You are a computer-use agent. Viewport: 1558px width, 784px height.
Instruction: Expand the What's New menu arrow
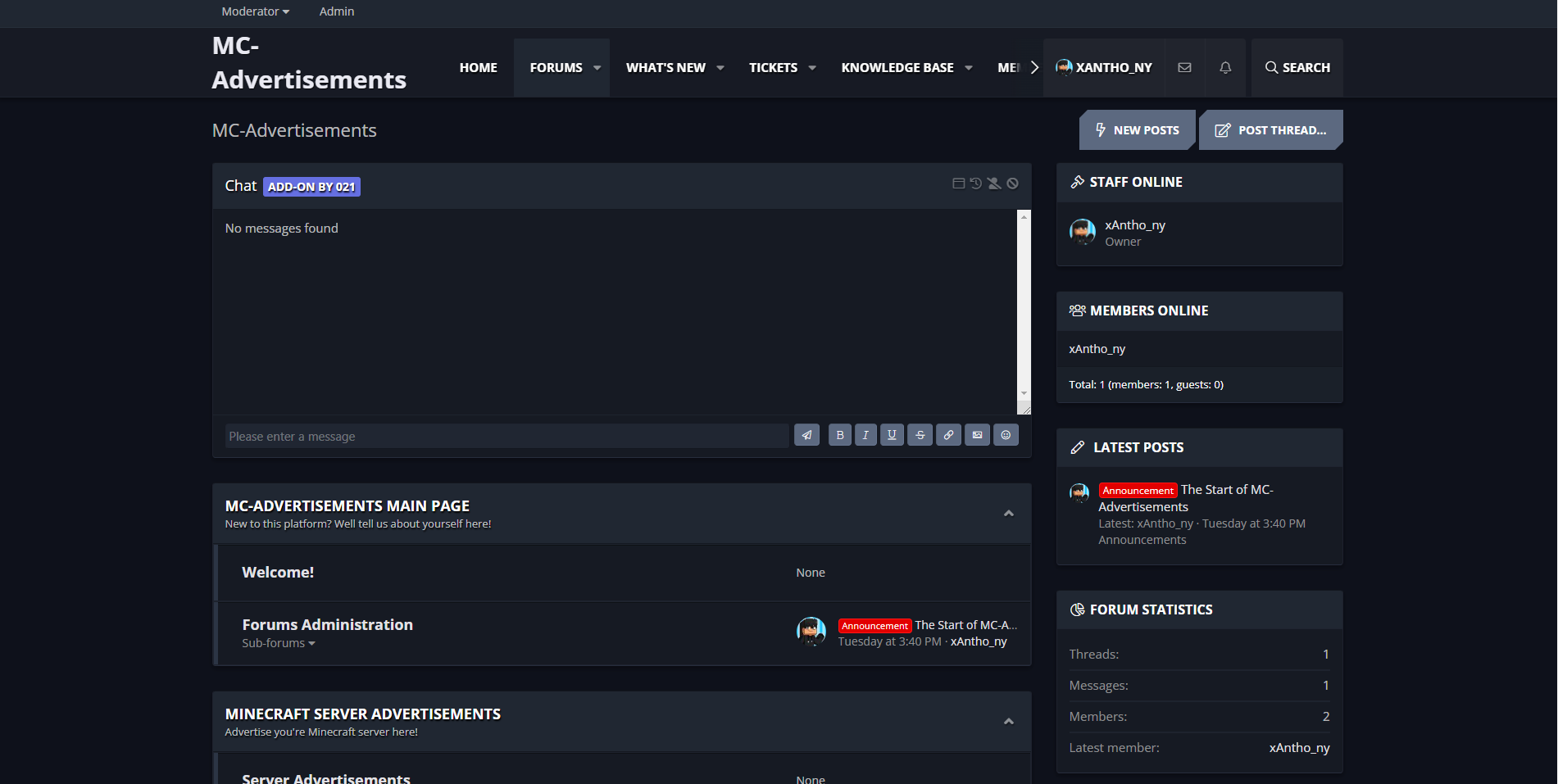tap(720, 68)
